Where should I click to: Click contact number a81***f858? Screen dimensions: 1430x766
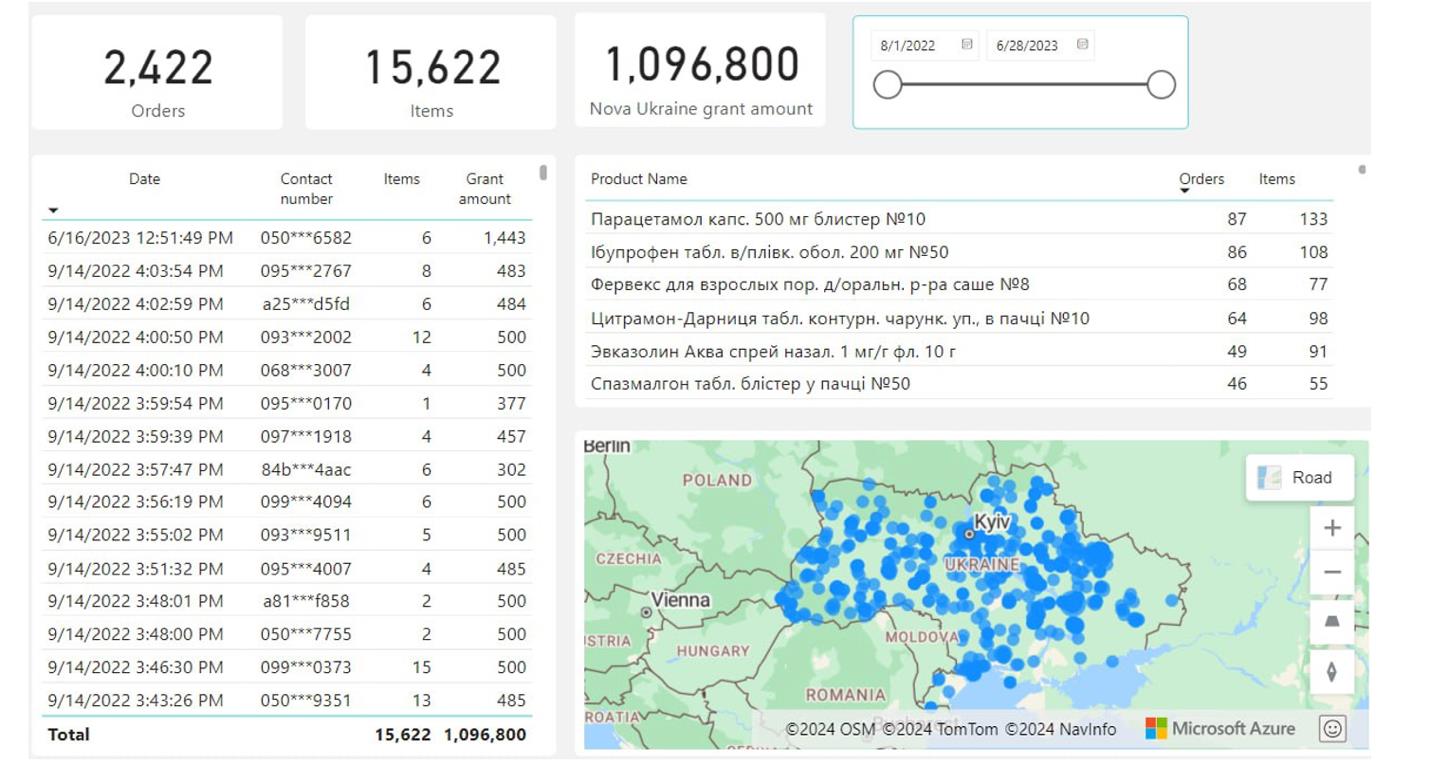306,601
